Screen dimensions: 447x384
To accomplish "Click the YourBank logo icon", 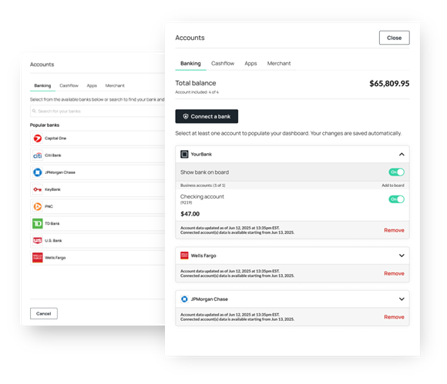I will coord(184,154).
